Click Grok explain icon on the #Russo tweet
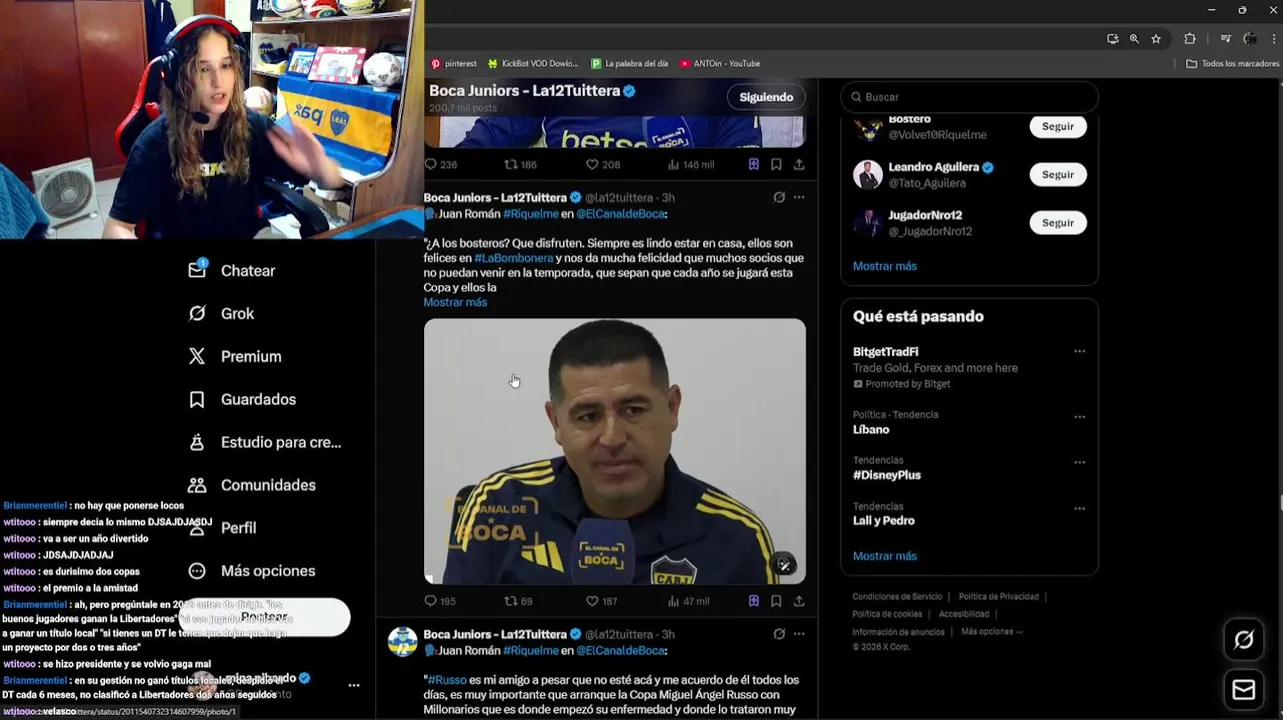This screenshot has width=1283, height=720. click(779, 634)
